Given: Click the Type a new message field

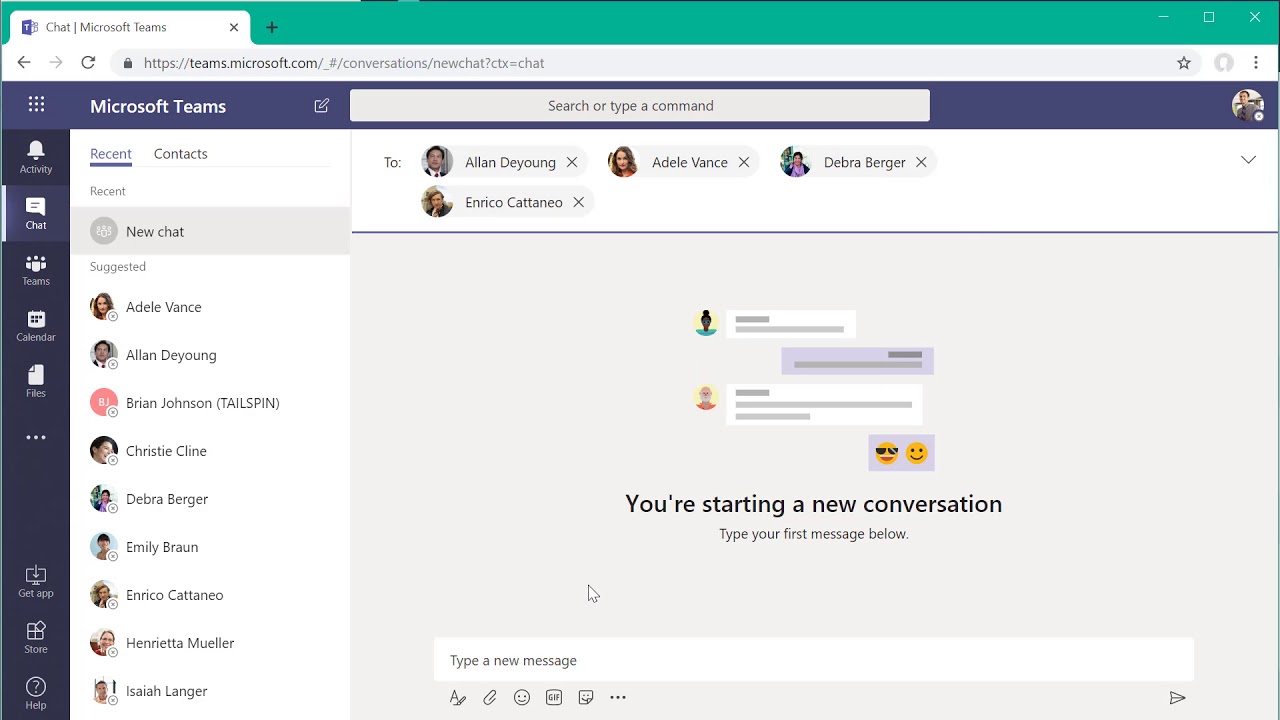Looking at the screenshot, I should [x=814, y=660].
